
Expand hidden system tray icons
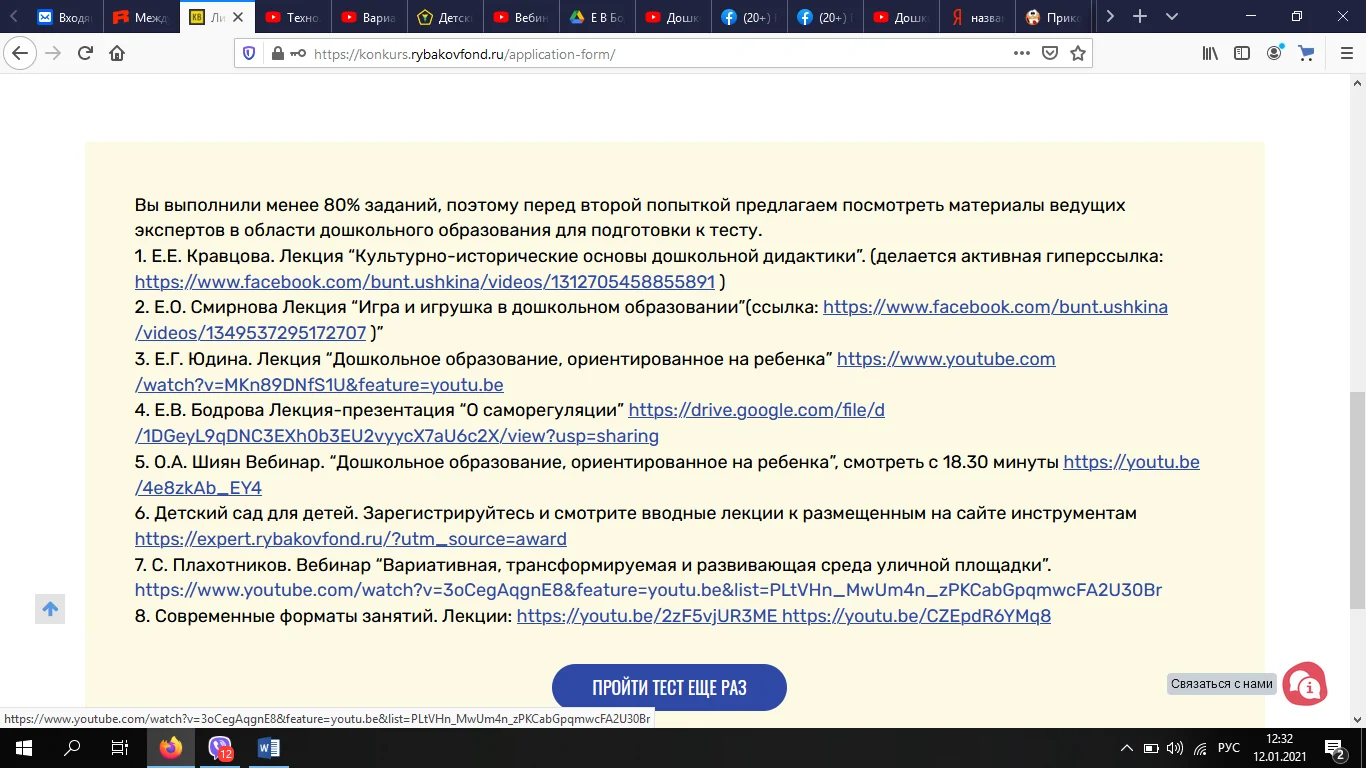tap(1127, 747)
